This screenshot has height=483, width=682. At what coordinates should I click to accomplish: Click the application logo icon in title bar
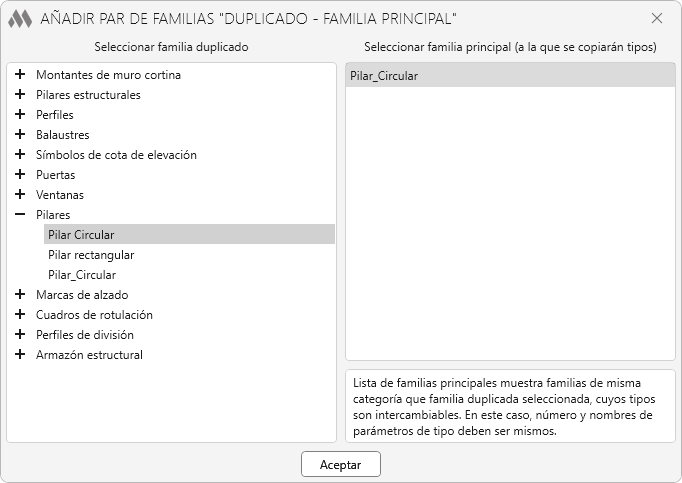click(20, 18)
